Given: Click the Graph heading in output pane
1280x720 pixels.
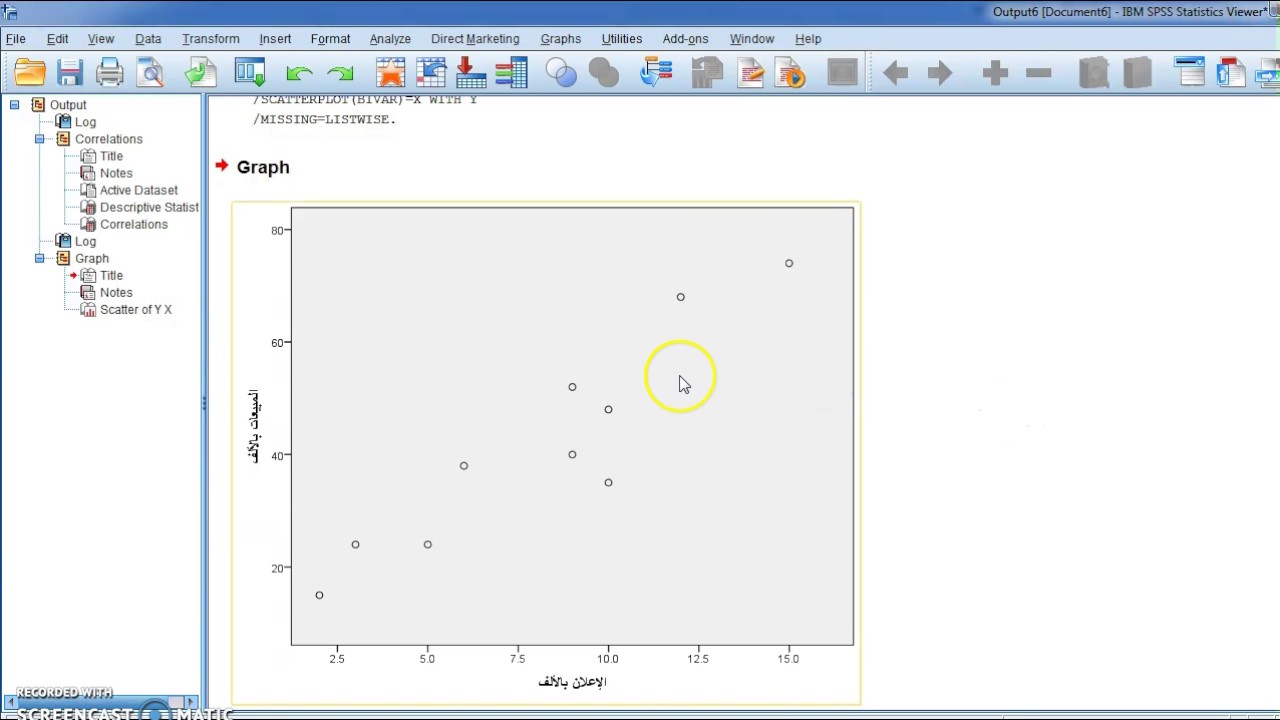Looking at the screenshot, I should click(263, 167).
